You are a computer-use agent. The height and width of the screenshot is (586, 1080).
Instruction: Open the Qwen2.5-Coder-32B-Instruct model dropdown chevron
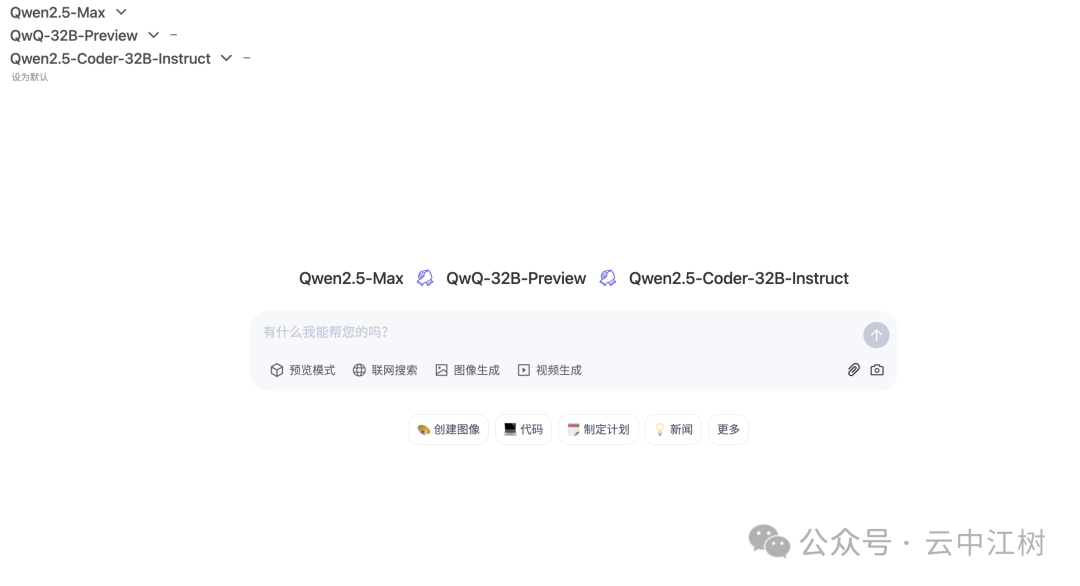pos(226,58)
